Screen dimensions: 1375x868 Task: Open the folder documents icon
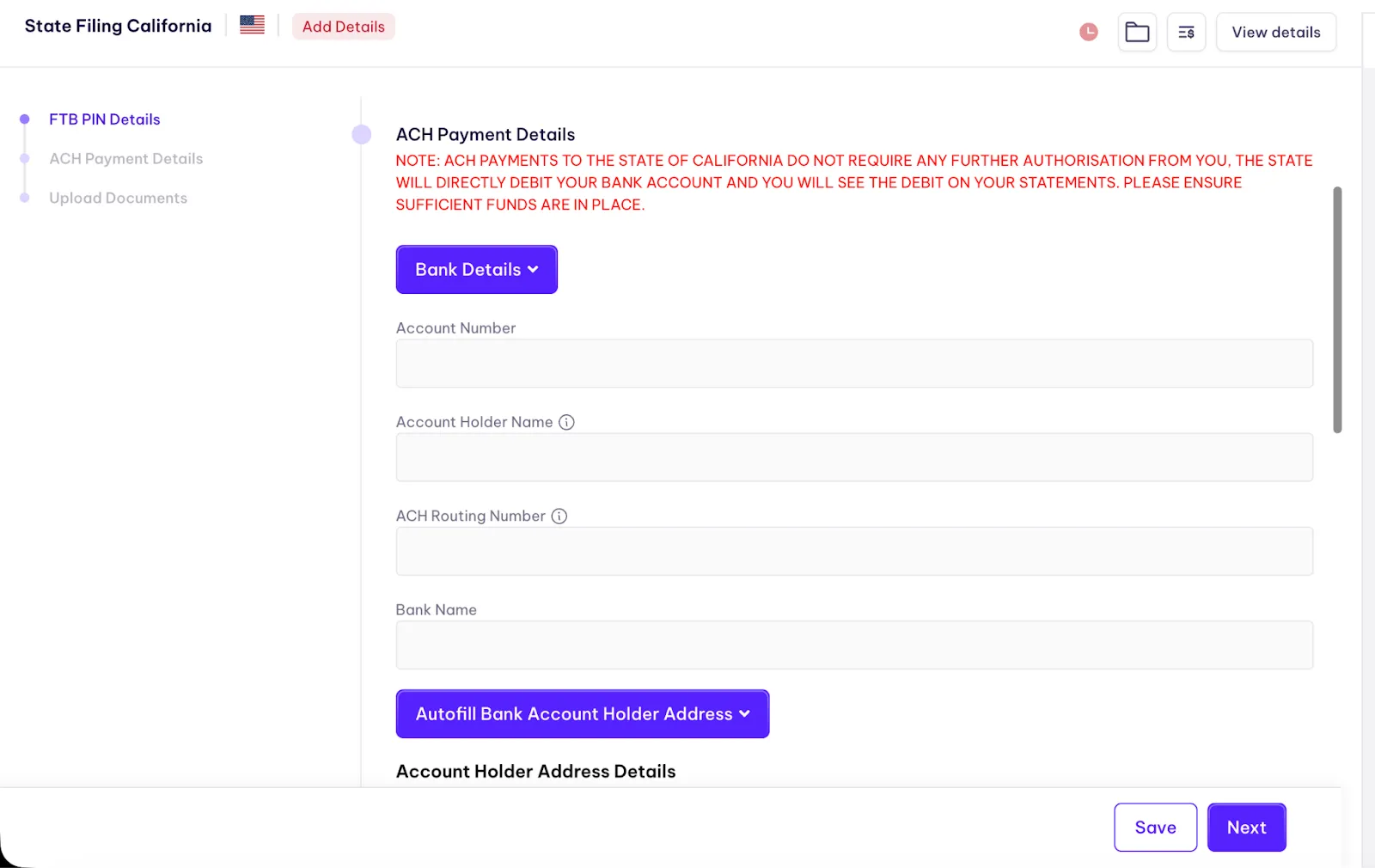pyautogui.click(x=1137, y=32)
